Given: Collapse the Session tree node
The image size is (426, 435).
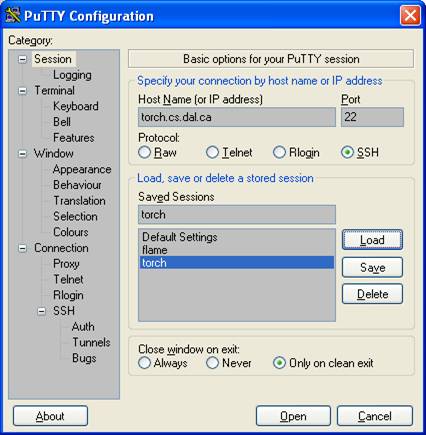Looking at the screenshot, I should [22, 59].
